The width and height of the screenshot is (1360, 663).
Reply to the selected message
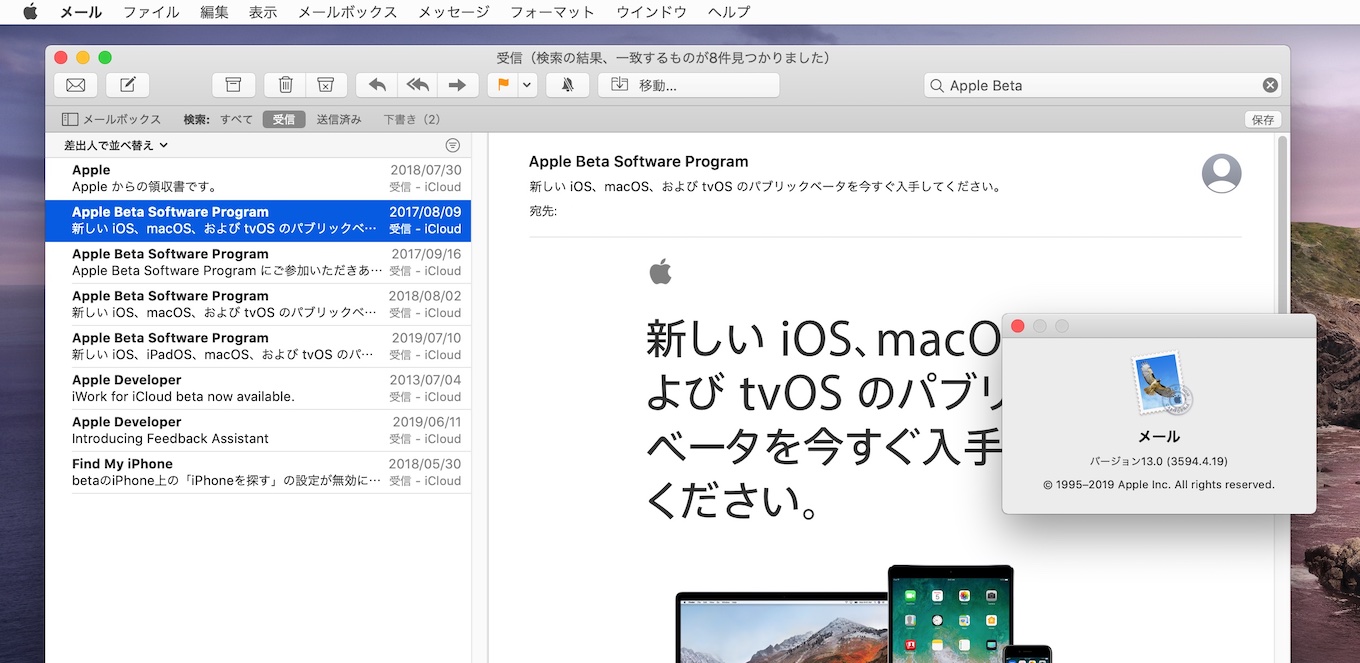(x=377, y=85)
